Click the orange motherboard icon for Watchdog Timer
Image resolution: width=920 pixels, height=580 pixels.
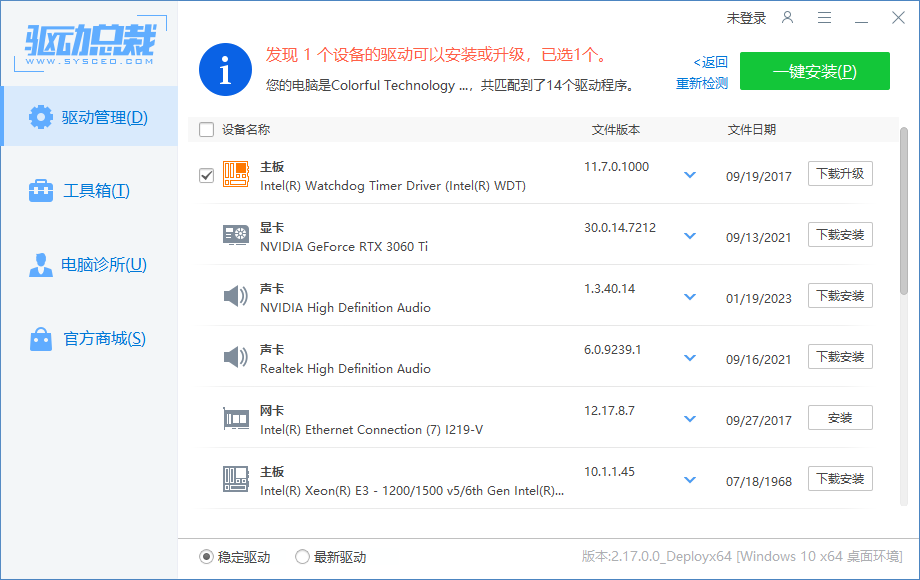pos(236,174)
